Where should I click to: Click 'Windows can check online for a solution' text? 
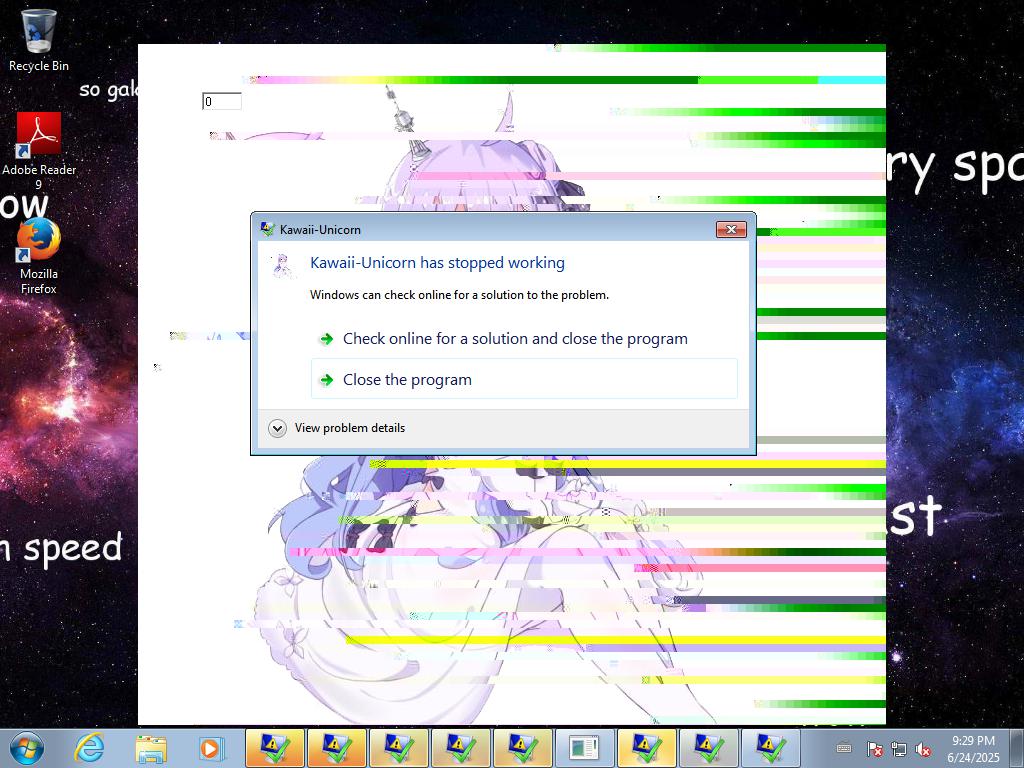tap(459, 295)
